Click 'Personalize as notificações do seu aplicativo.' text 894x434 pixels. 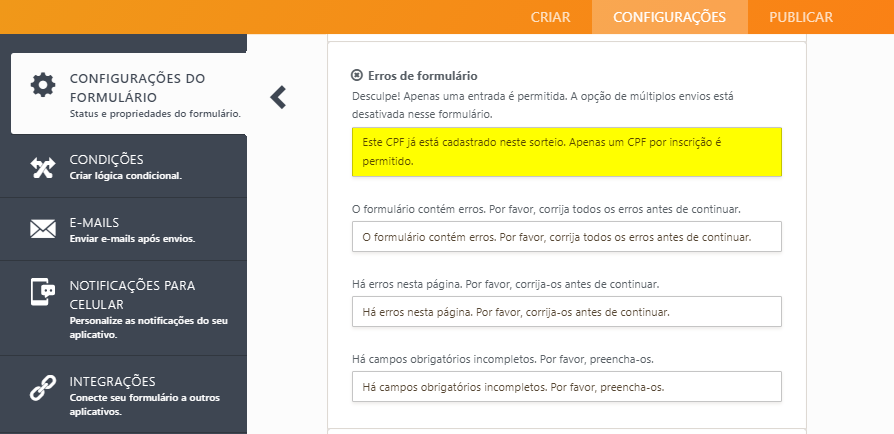(149, 327)
